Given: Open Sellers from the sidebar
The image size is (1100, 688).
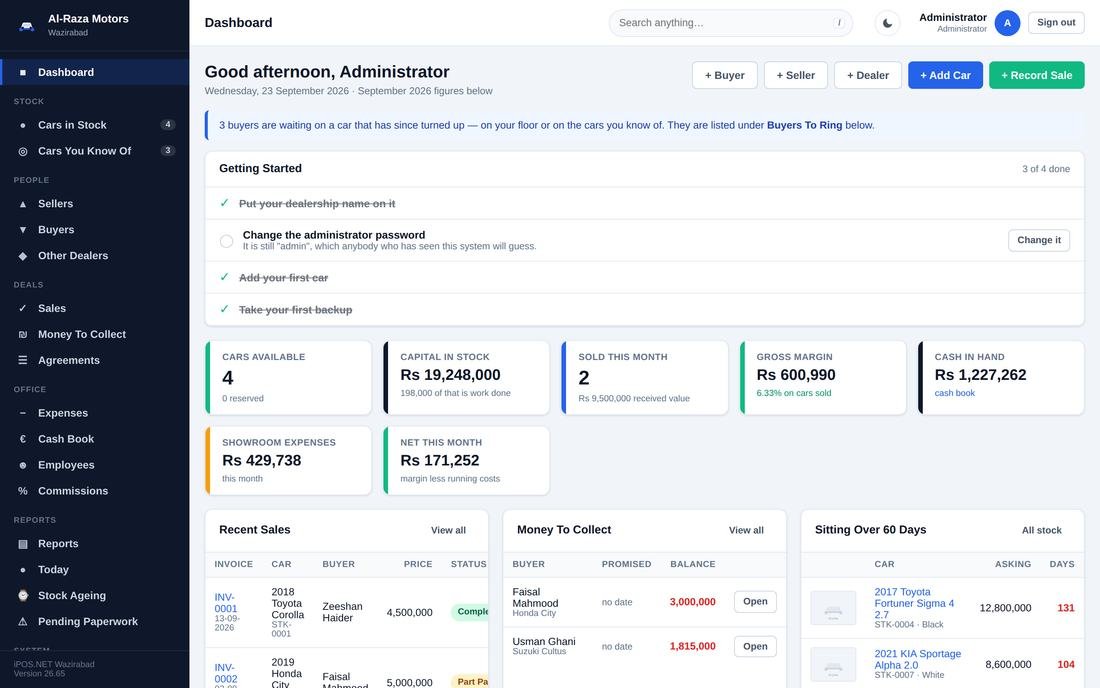Looking at the screenshot, I should tap(95, 204).
